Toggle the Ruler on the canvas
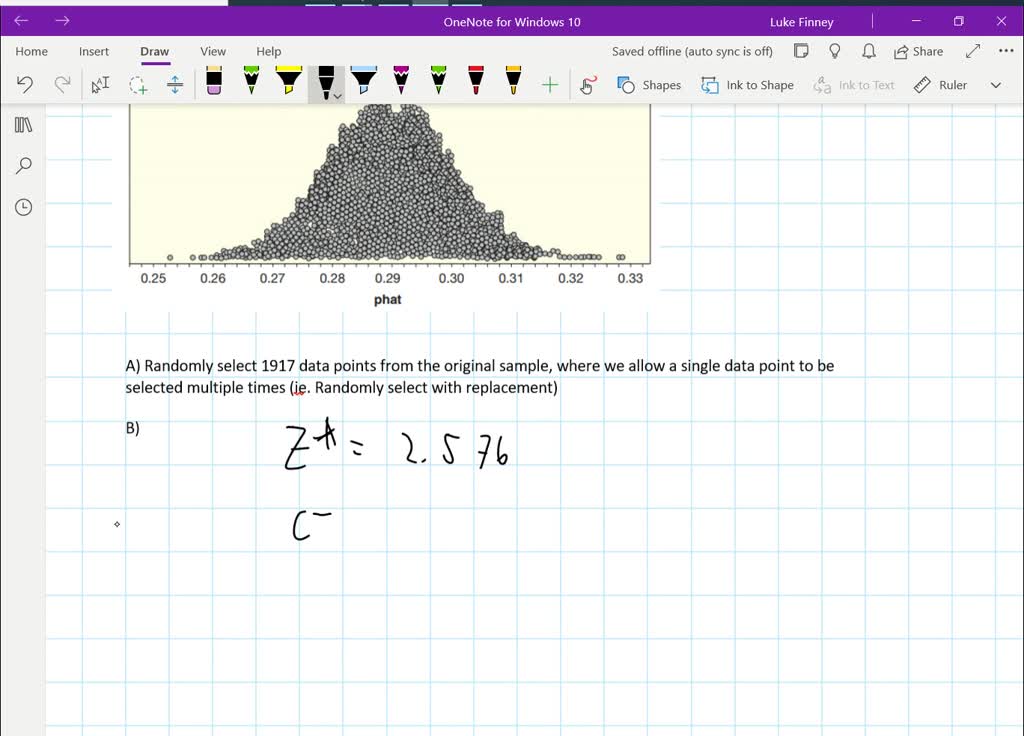The height and width of the screenshot is (736, 1024). pyautogui.click(x=940, y=85)
